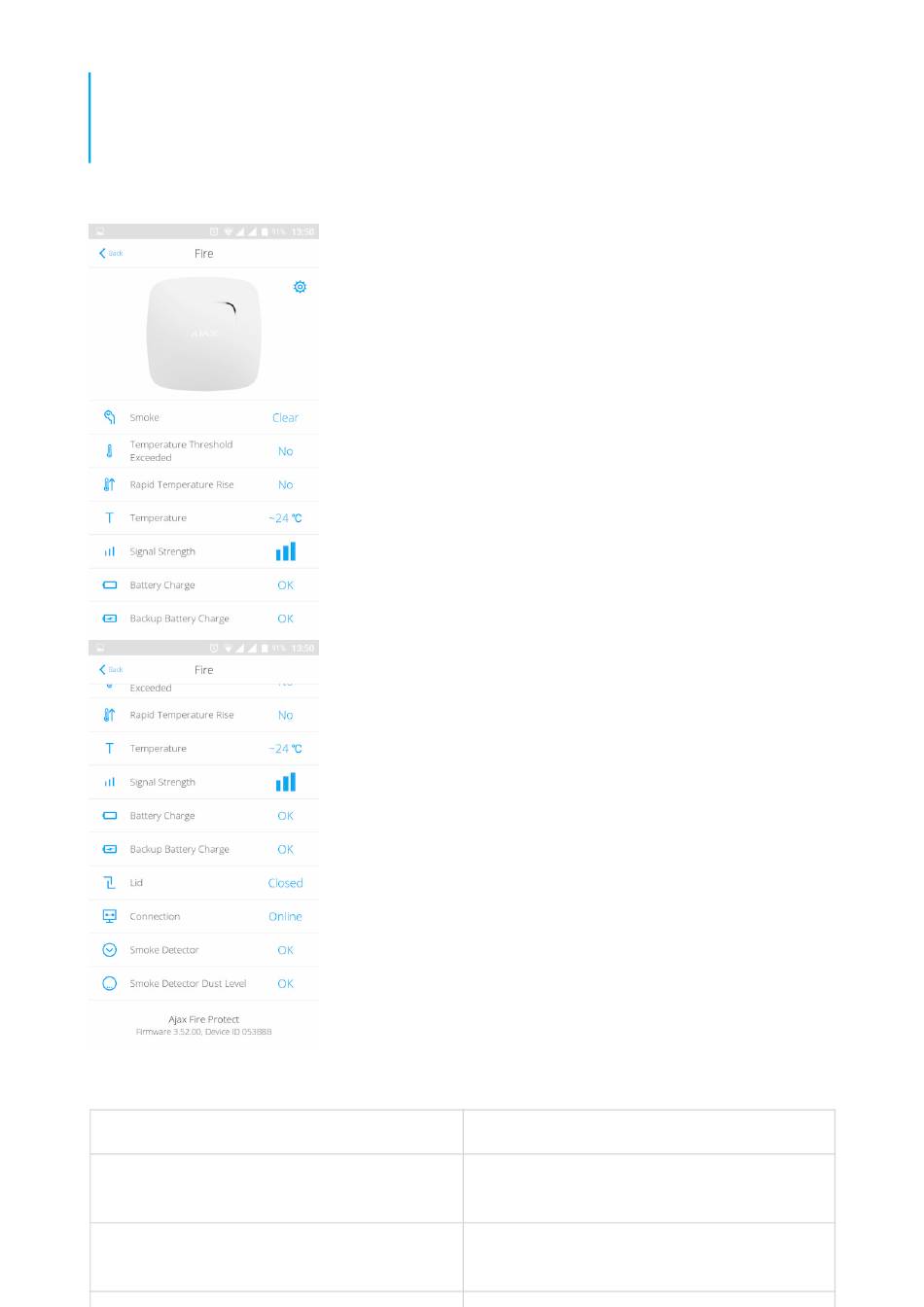Tap the Connection 'Online' value
This screenshot has width=924, height=1307.
point(285,916)
